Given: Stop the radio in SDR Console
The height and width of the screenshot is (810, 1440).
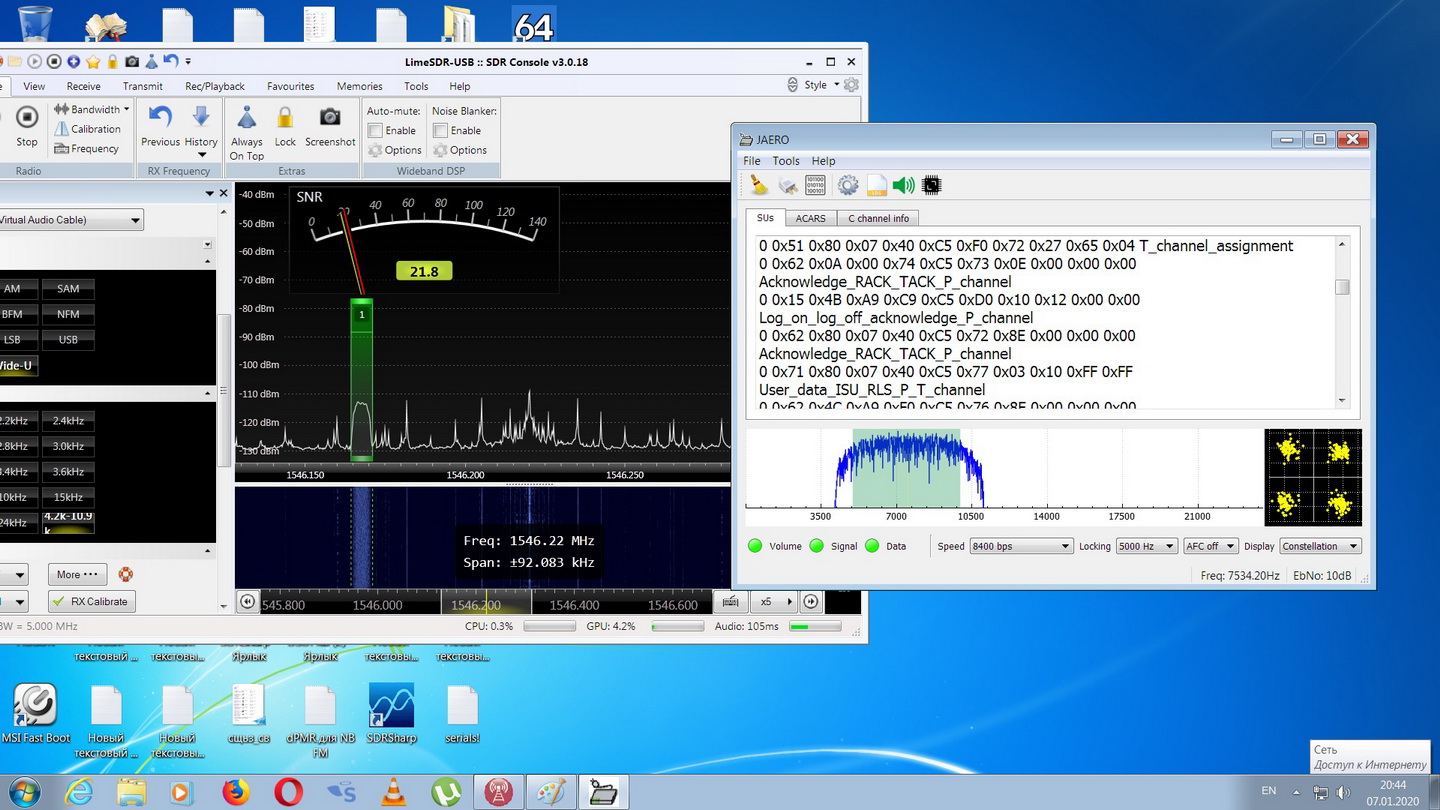Looking at the screenshot, I should click(27, 126).
